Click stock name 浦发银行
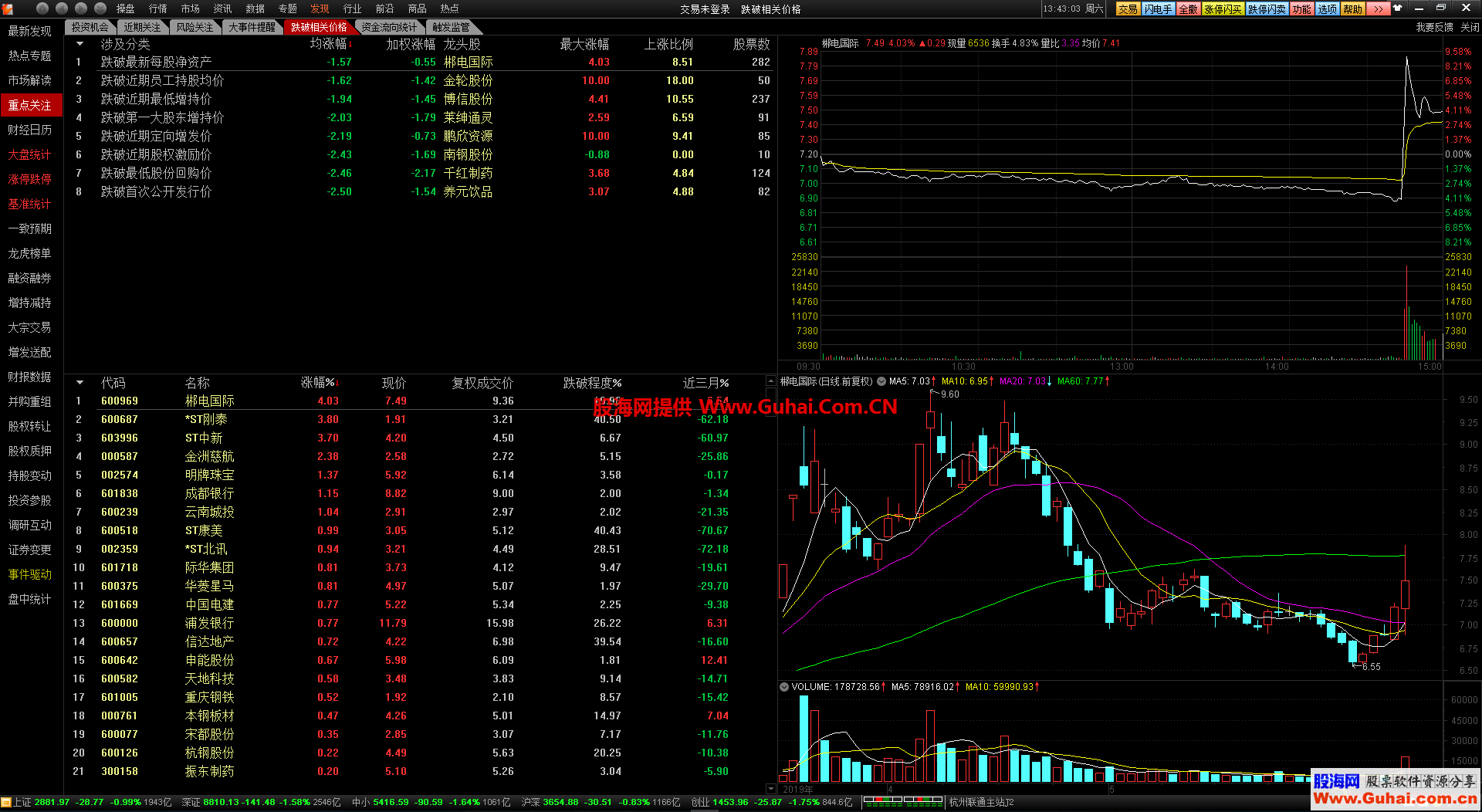The height and width of the screenshot is (812, 1482). click(209, 623)
